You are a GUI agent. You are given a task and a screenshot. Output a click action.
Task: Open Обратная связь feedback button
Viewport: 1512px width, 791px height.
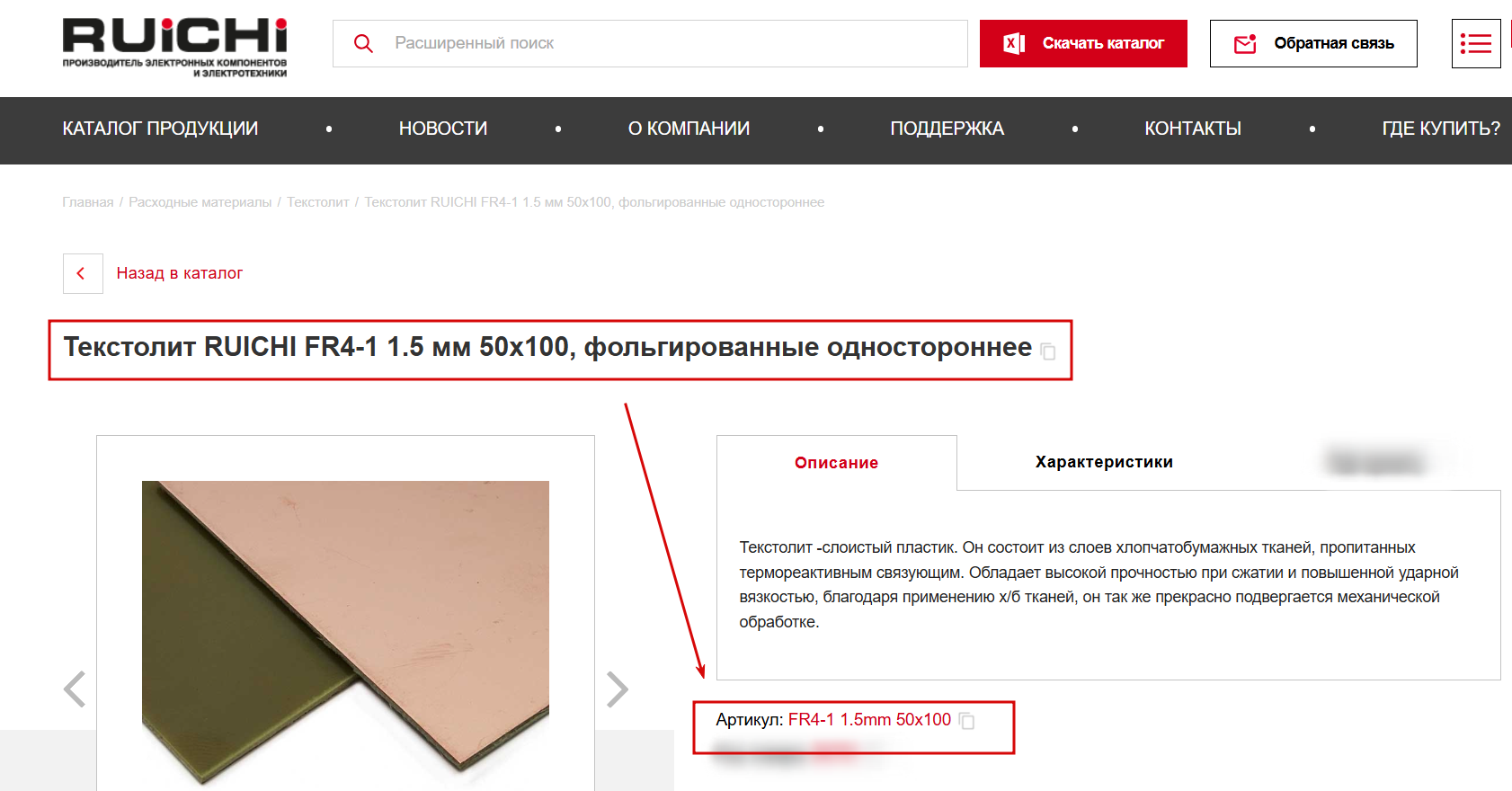(1313, 43)
